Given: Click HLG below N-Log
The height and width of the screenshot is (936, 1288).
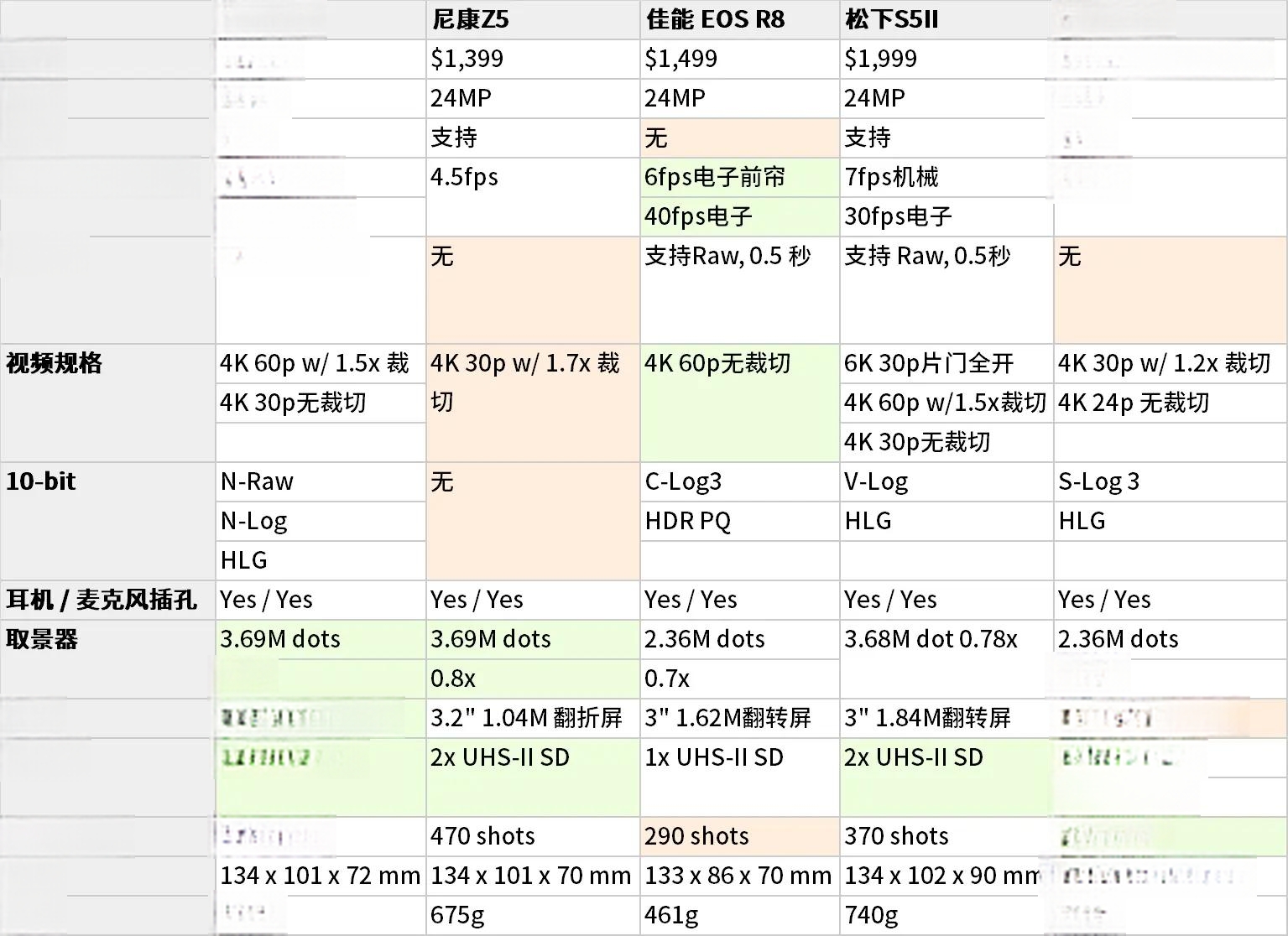Looking at the screenshot, I should click(321, 560).
